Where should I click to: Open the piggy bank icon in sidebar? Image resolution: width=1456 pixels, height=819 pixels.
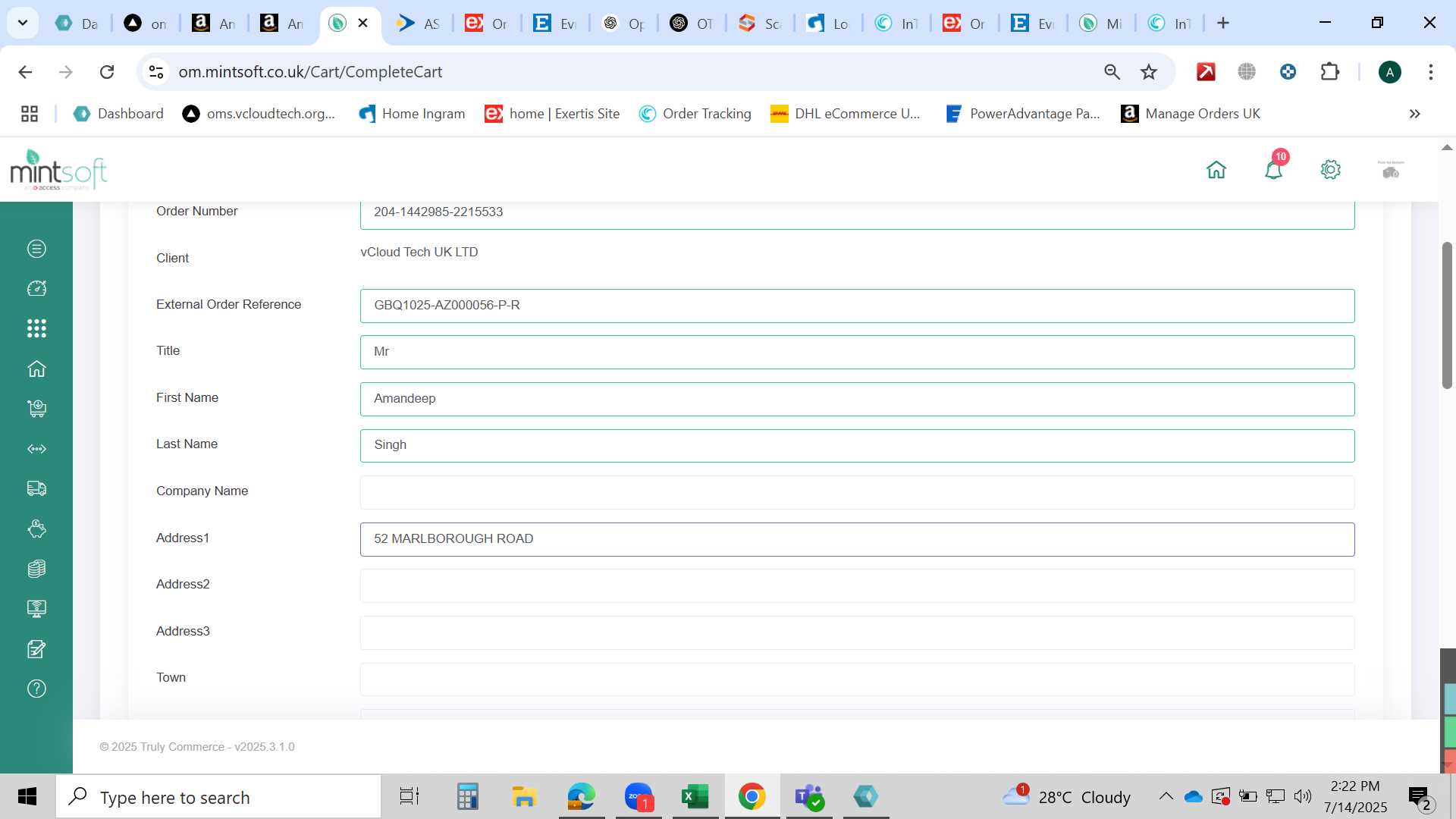[36, 529]
